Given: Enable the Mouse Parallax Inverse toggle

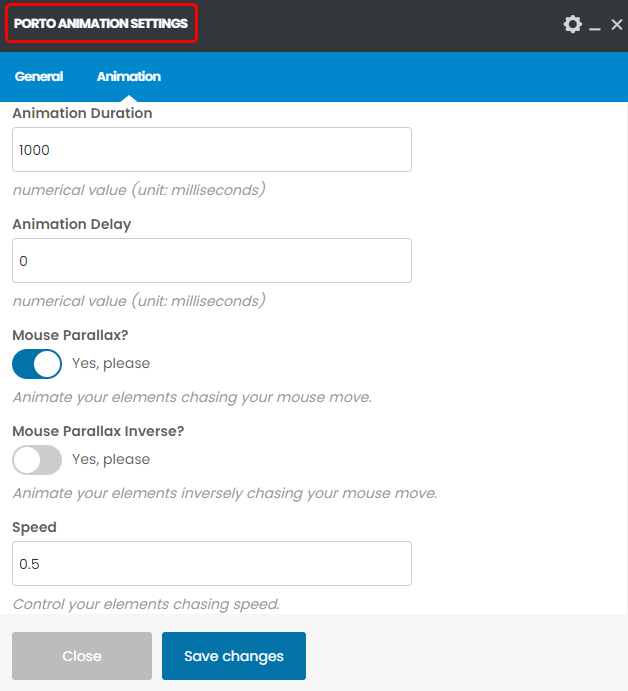Looking at the screenshot, I should [37, 460].
